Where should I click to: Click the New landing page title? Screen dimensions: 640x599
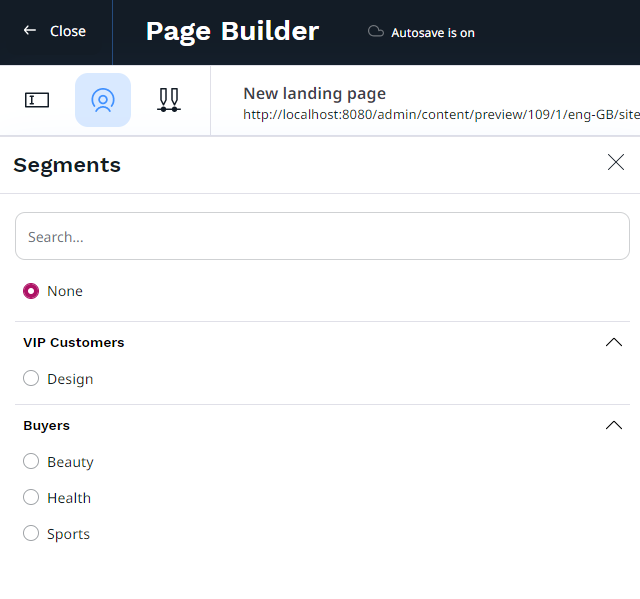coord(314,93)
